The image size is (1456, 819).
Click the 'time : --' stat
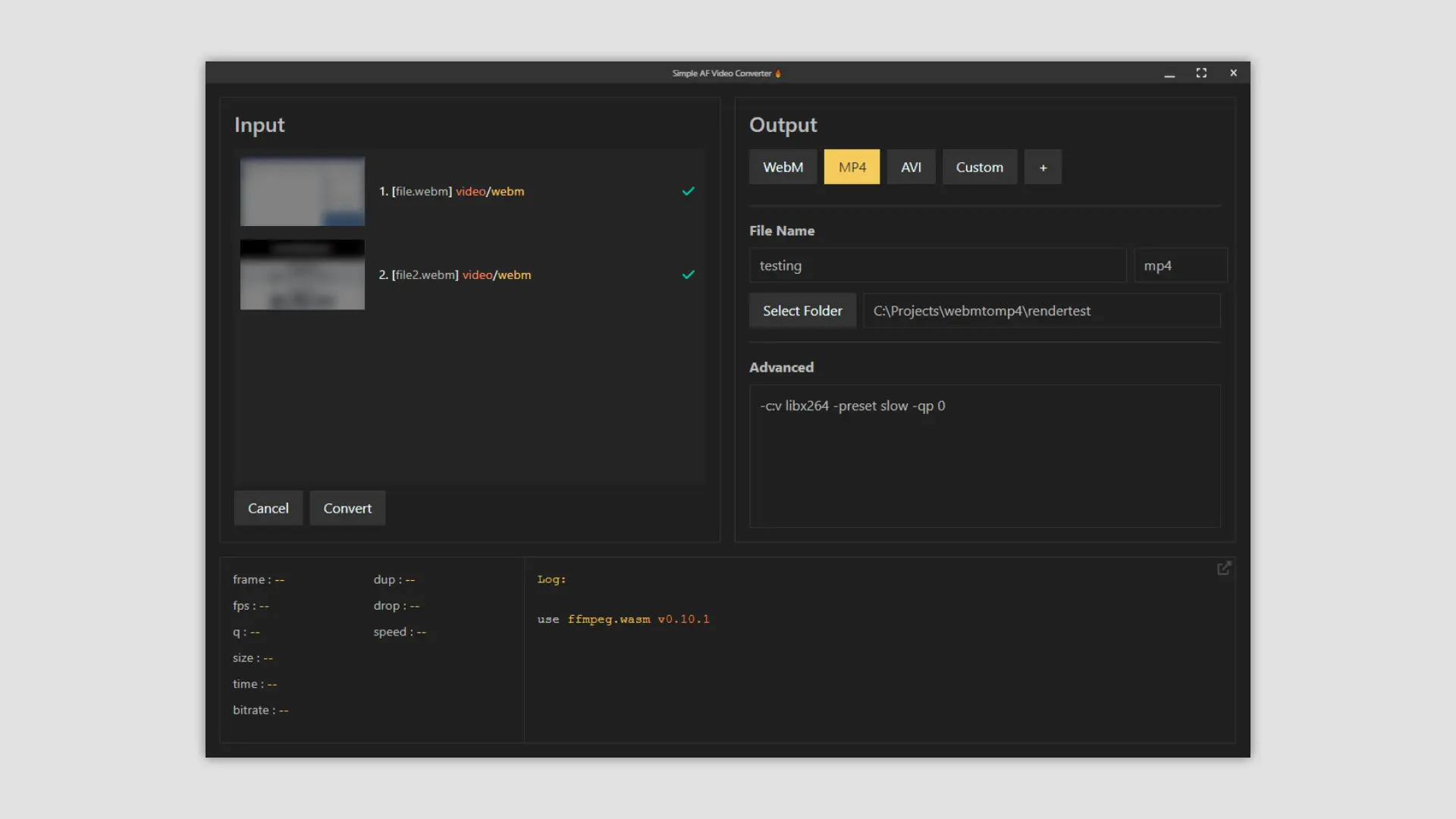[255, 684]
